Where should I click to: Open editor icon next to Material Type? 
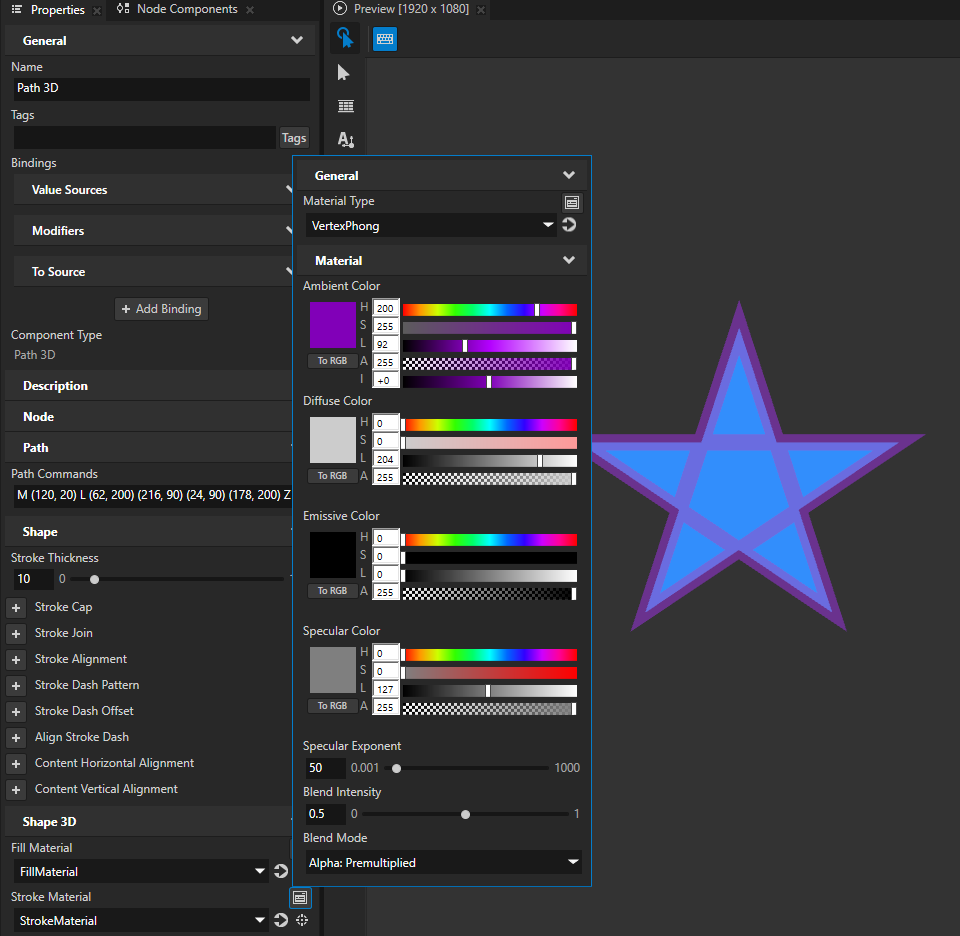(x=571, y=202)
